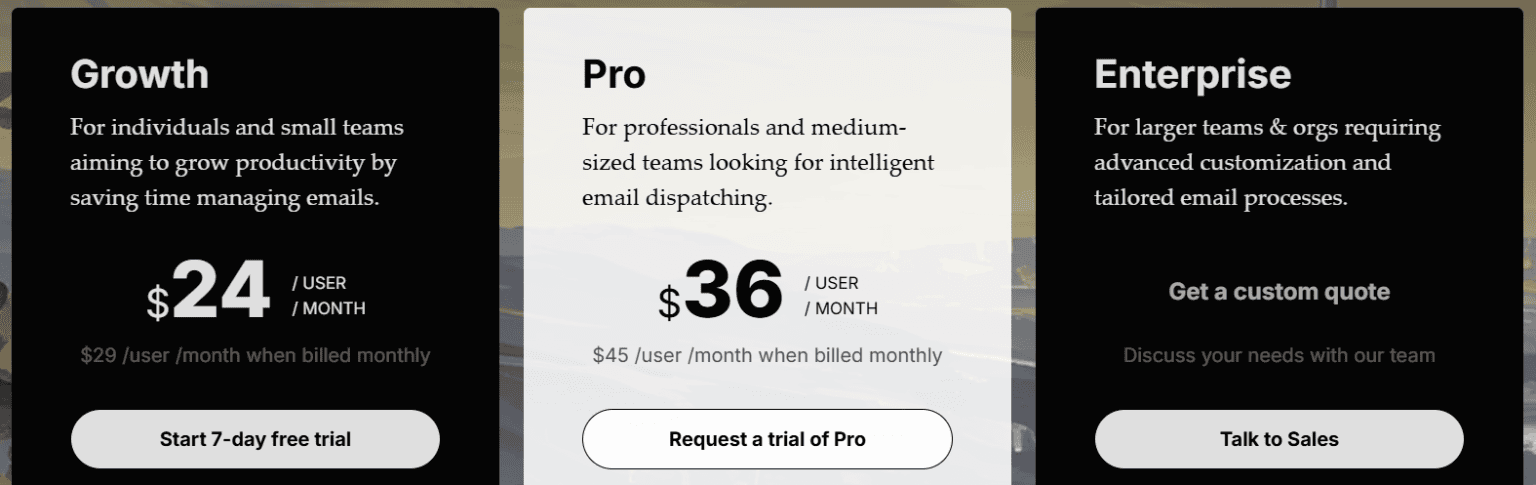Click the /USER /MONTH label beside $36
This screenshot has width=1536, height=485.
click(840, 296)
